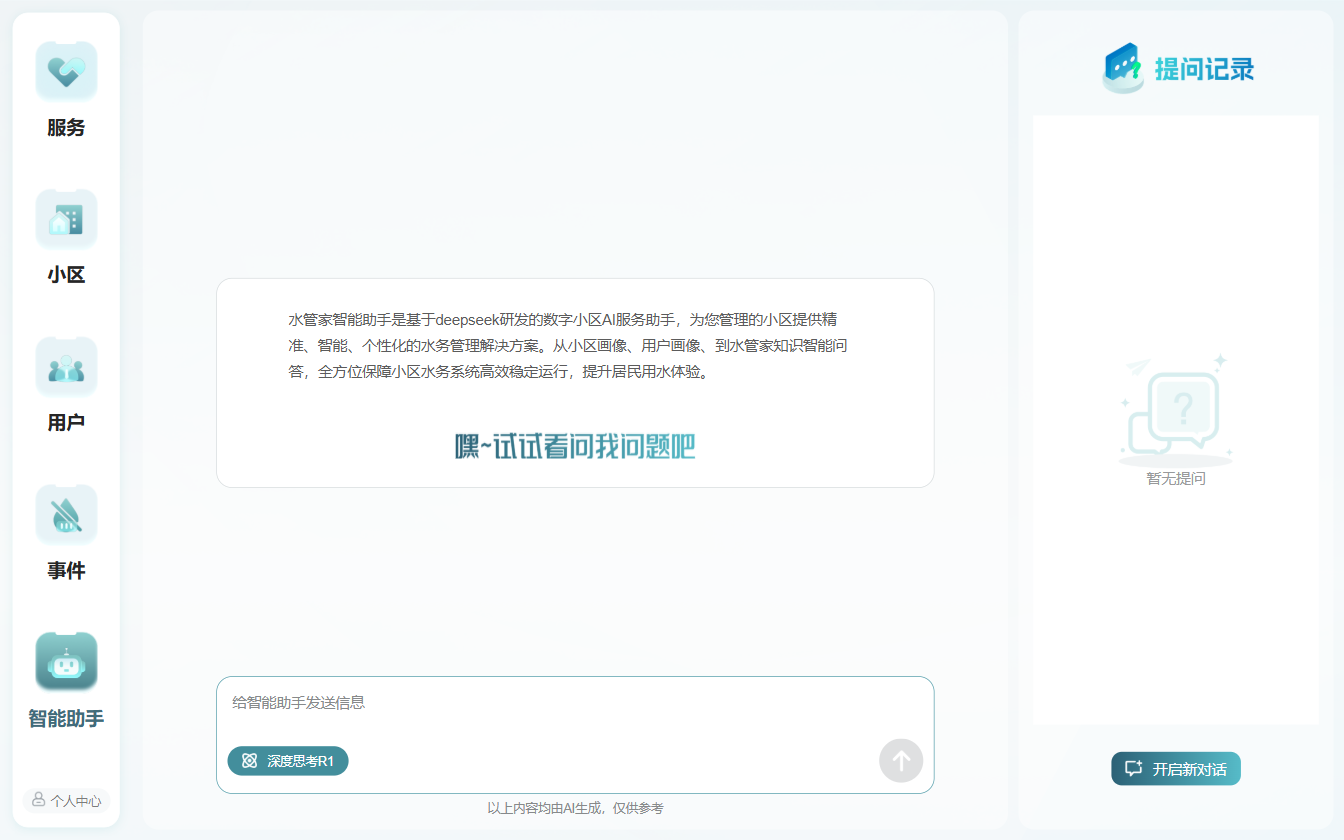Open the 事件 water drop icon
Viewport: 1344px width, 840px height.
(x=66, y=515)
